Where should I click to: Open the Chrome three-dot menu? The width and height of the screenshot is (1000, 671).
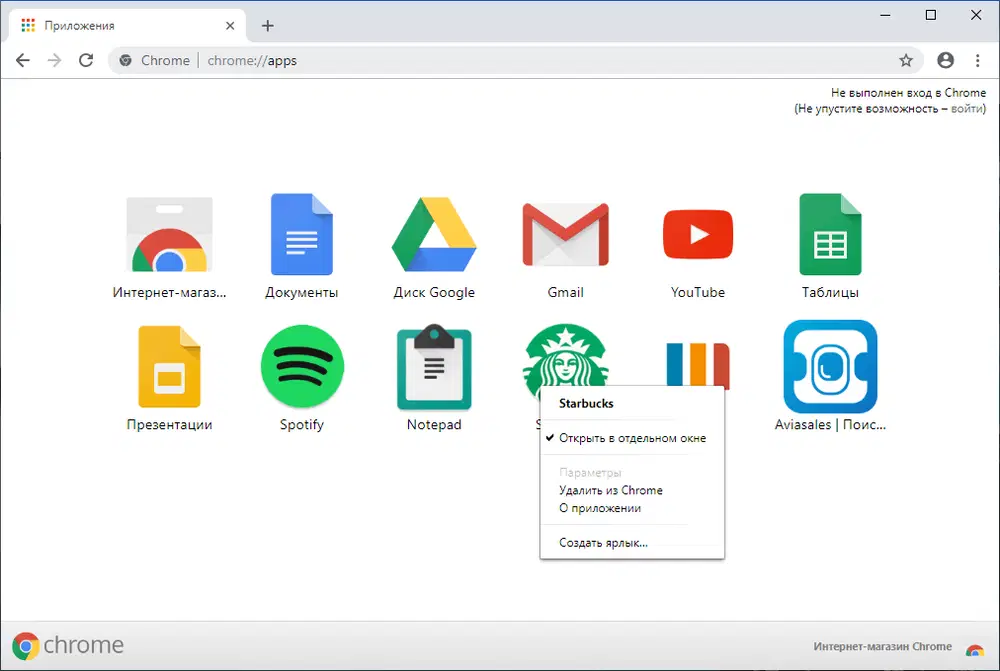(978, 61)
